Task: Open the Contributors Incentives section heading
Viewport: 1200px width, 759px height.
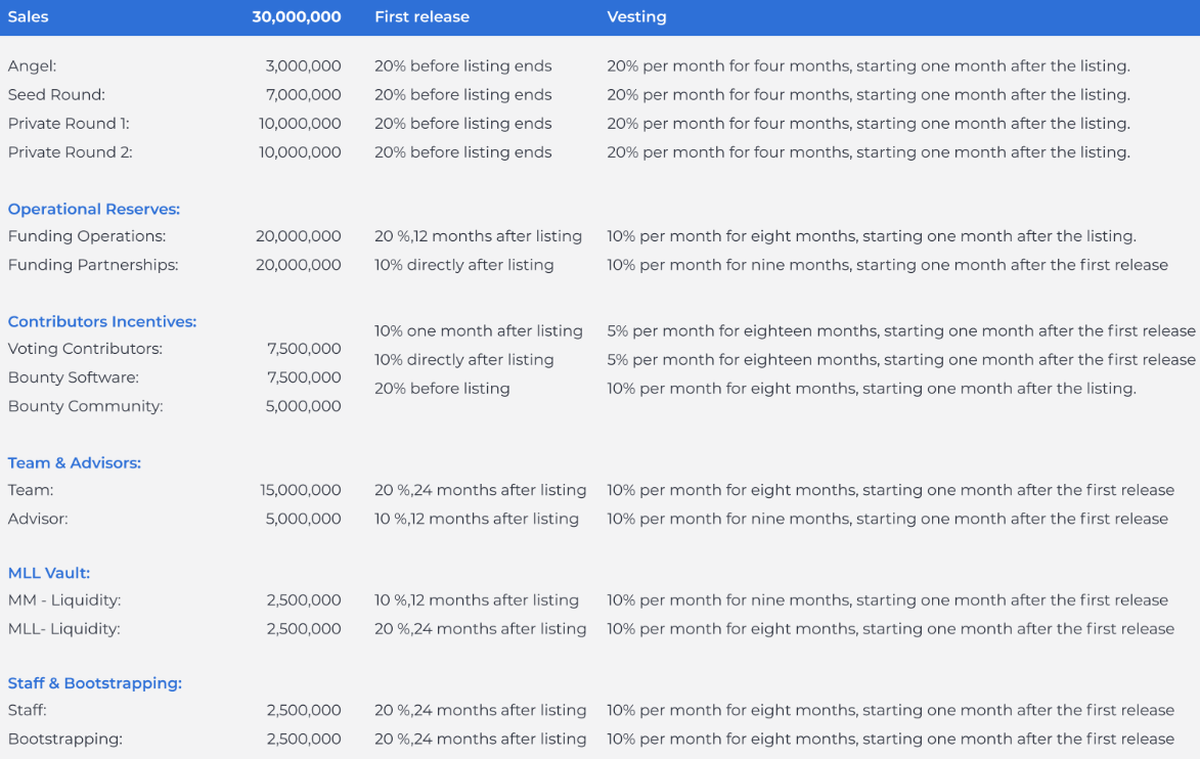Action: click(x=102, y=322)
